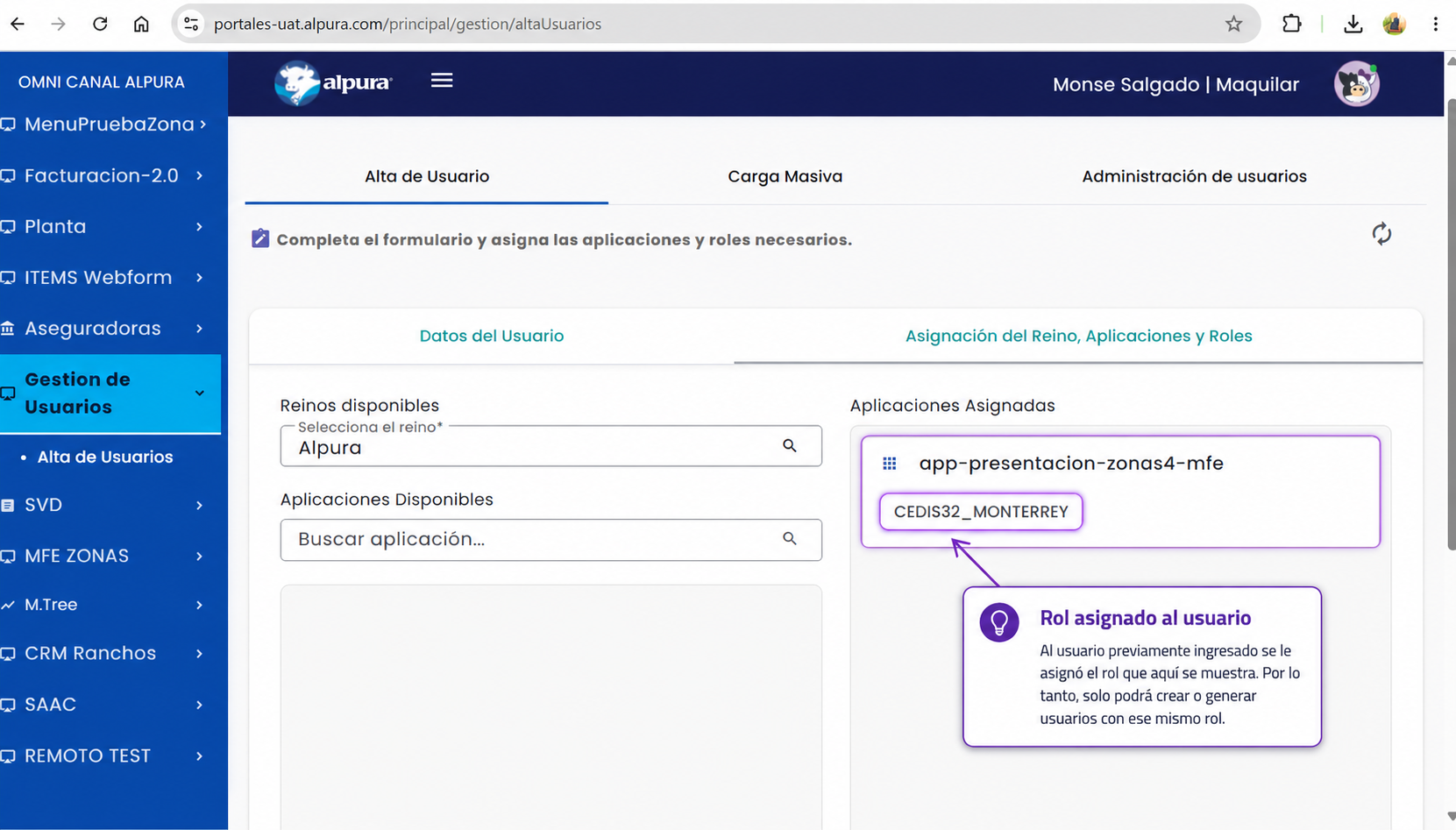This screenshot has width=1456, height=830.
Task: Open the Administración de usuarios tab
Action: [1194, 177]
